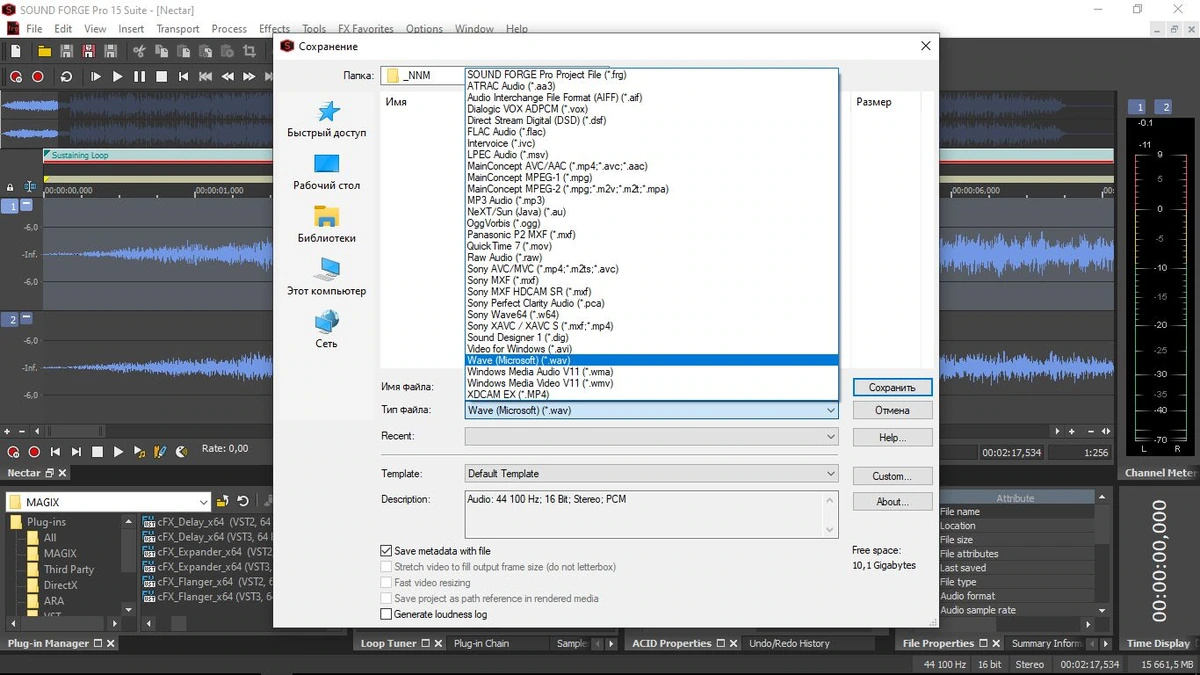Click the Copy toolbar icon
This screenshot has height=675, width=1200.
pyautogui.click(x=160, y=50)
